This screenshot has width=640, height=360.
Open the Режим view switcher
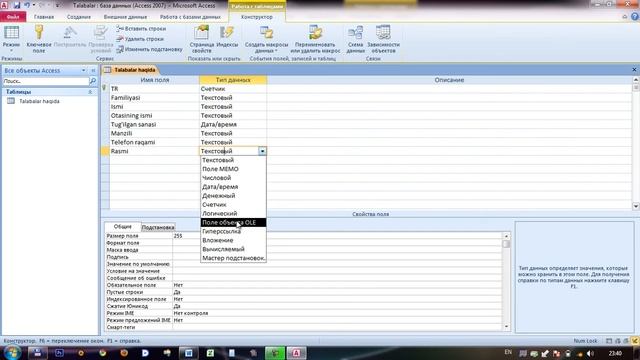(11, 38)
